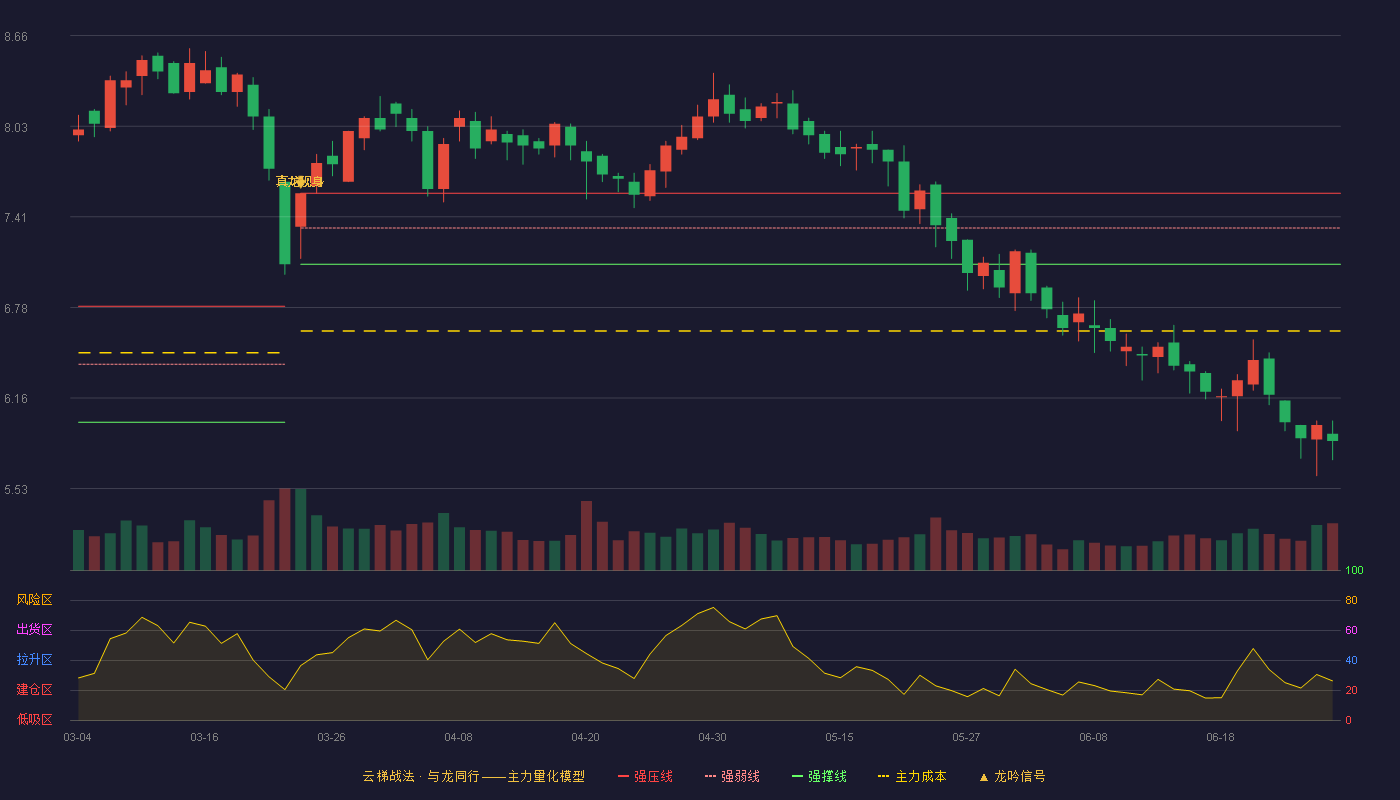Click the 云梯战法 model title text
Screen dimensions: 1400x800
[x=388, y=776]
